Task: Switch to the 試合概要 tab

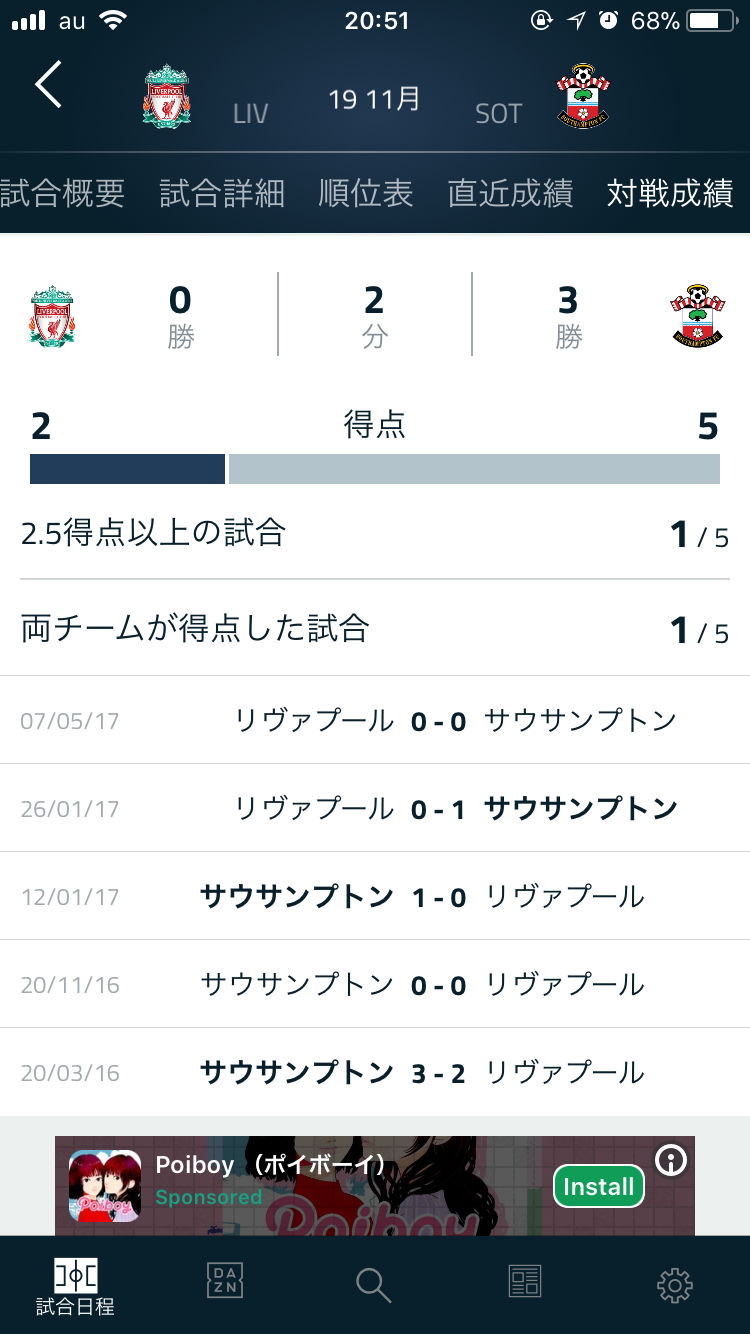Action: coord(62,193)
